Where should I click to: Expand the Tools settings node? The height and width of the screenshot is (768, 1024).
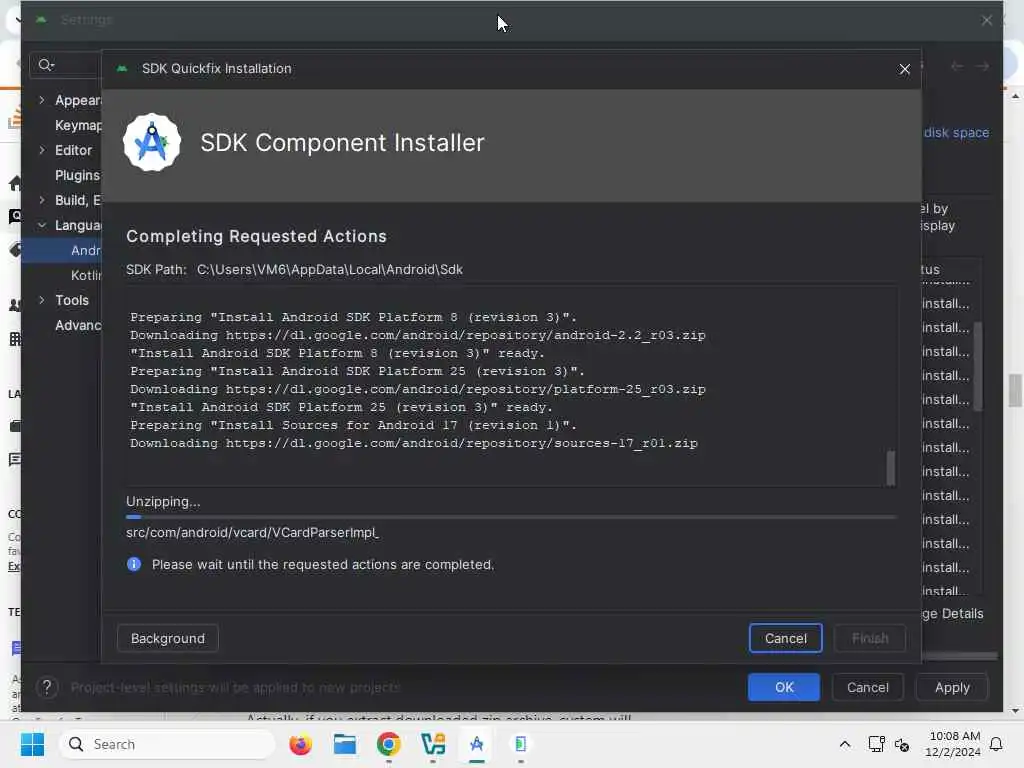[x=42, y=300]
